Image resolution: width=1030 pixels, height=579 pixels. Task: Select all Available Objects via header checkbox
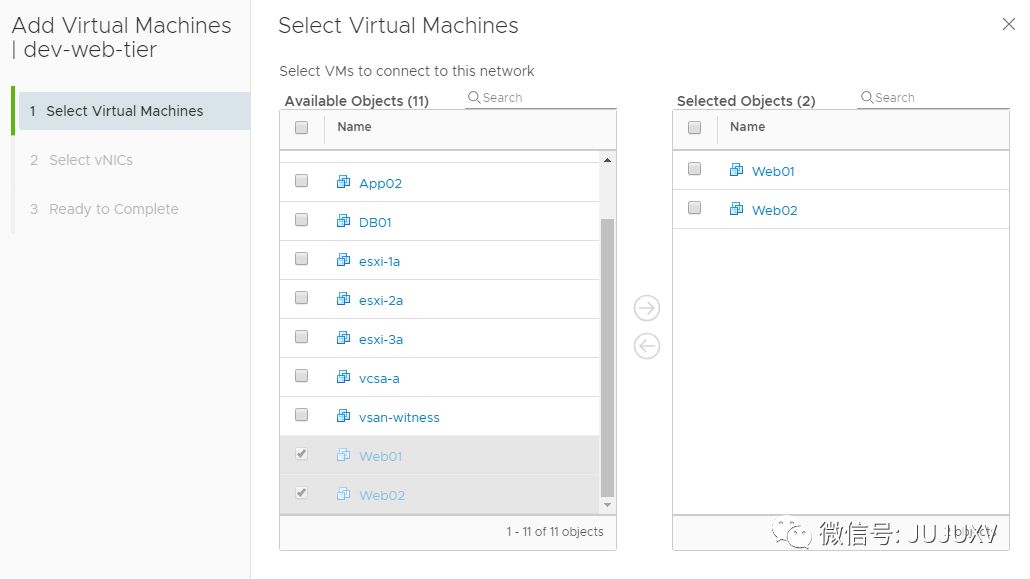[x=301, y=127]
